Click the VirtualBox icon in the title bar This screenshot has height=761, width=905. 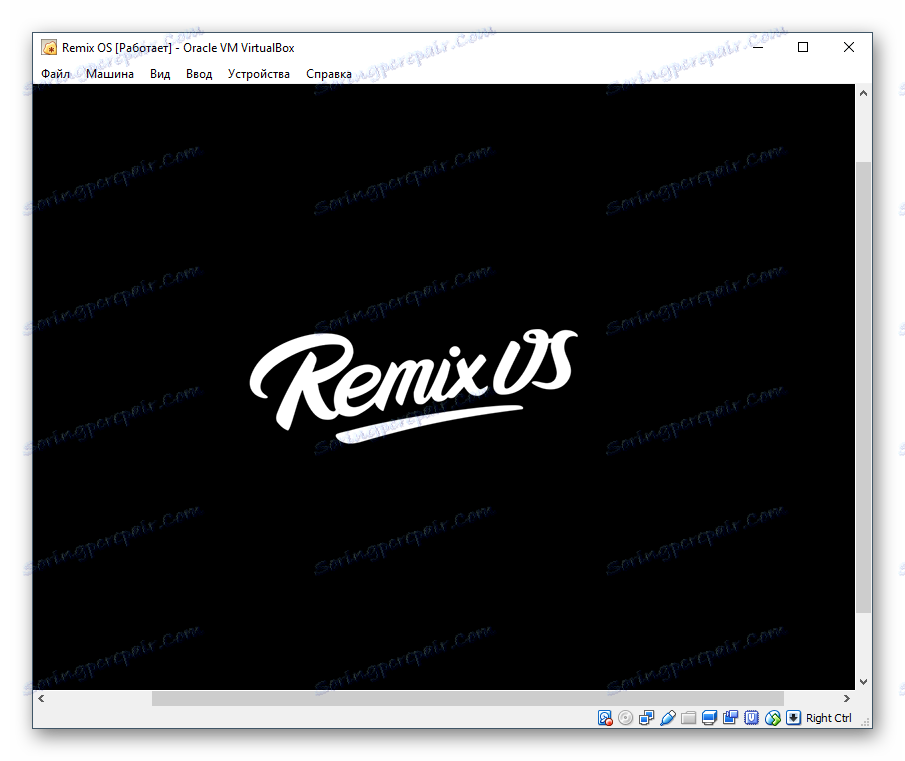pyautogui.click(x=49, y=47)
